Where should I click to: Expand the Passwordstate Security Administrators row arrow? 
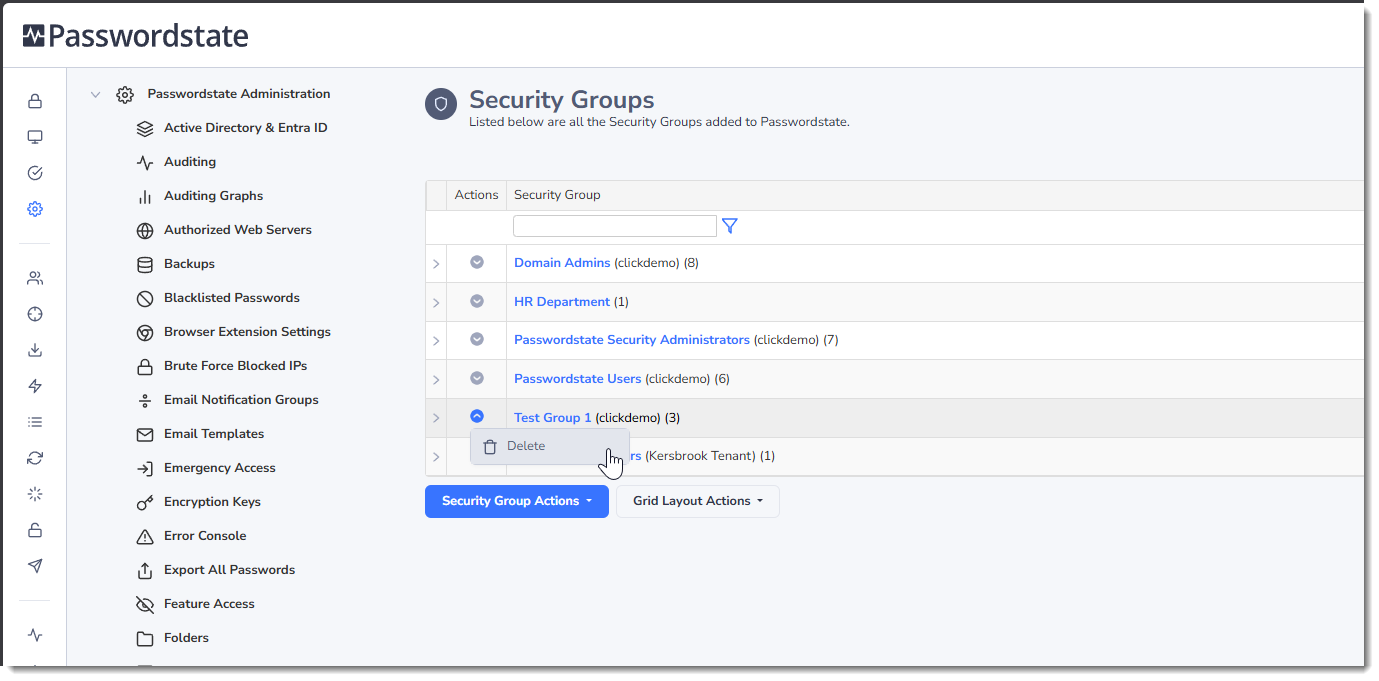(x=436, y=341)
